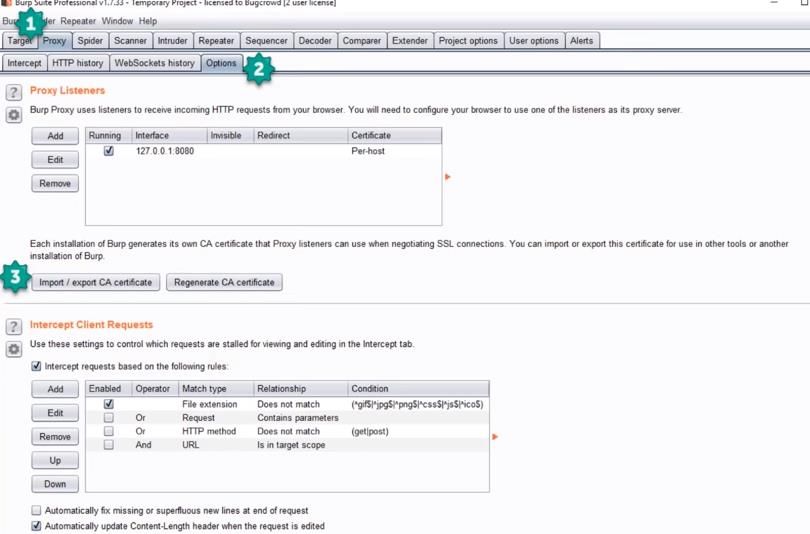Screen dimensions: 810x534
Task: Toggle Running checkbox for 127.0.0.1:8080 listener
Action: click(x=108, y=151)
